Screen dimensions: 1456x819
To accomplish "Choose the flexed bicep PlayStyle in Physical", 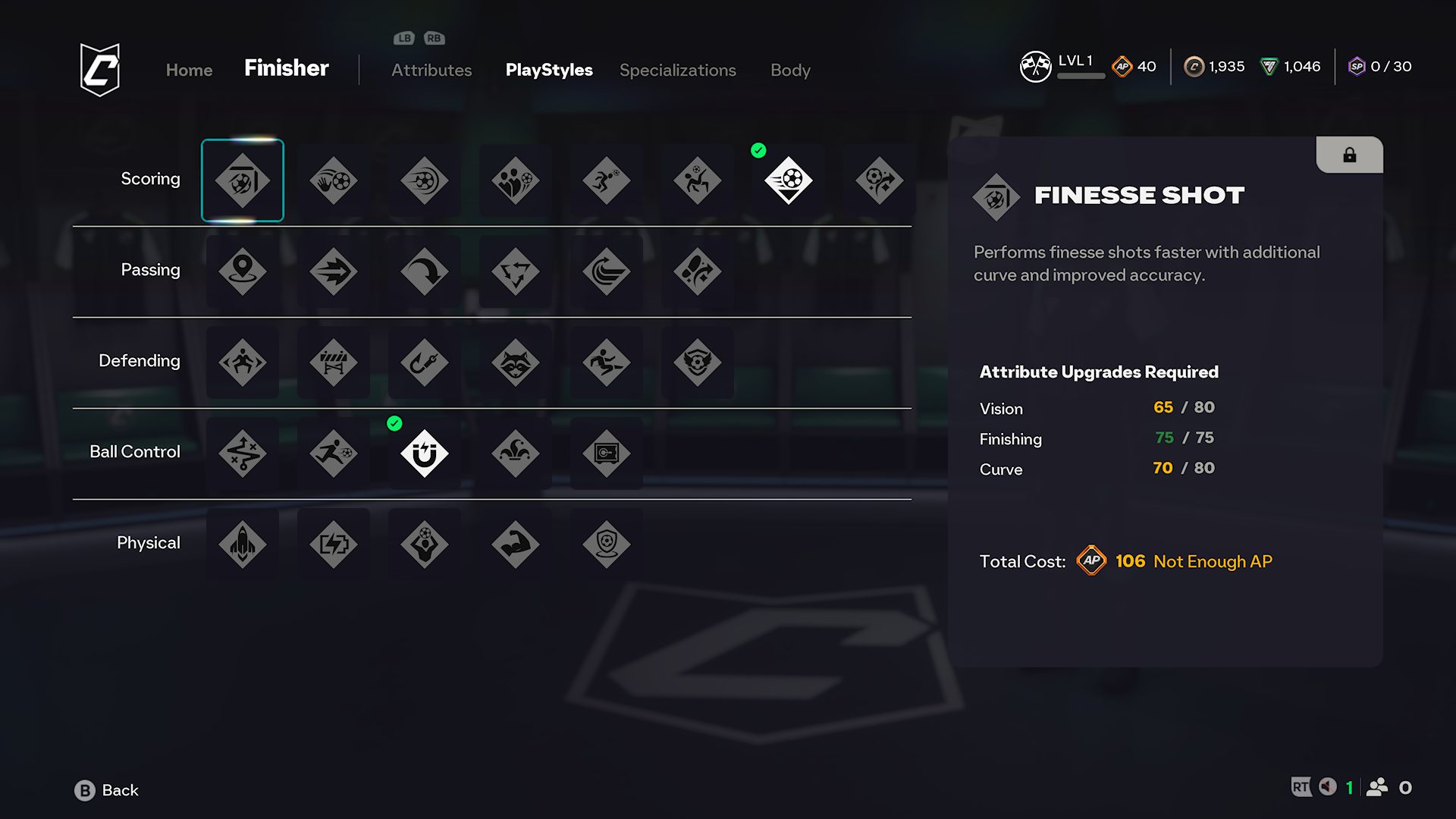I will [516, 544].
